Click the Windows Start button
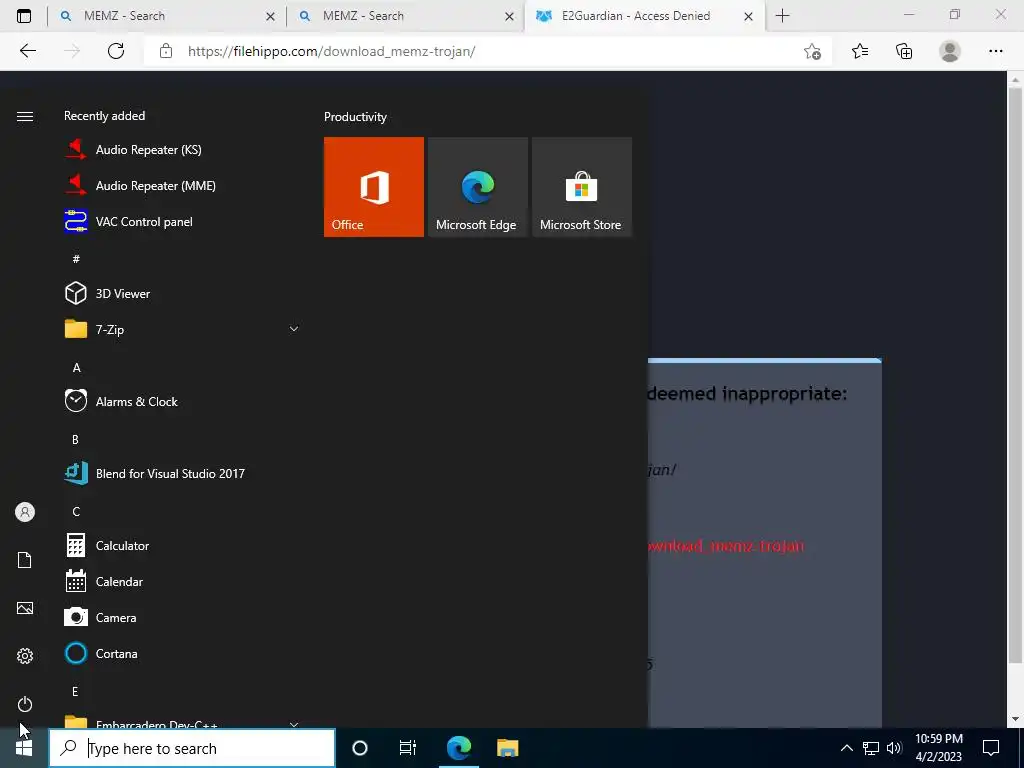Image resolution: width=1024 pixels, height=768 pixels. point(24,748)
